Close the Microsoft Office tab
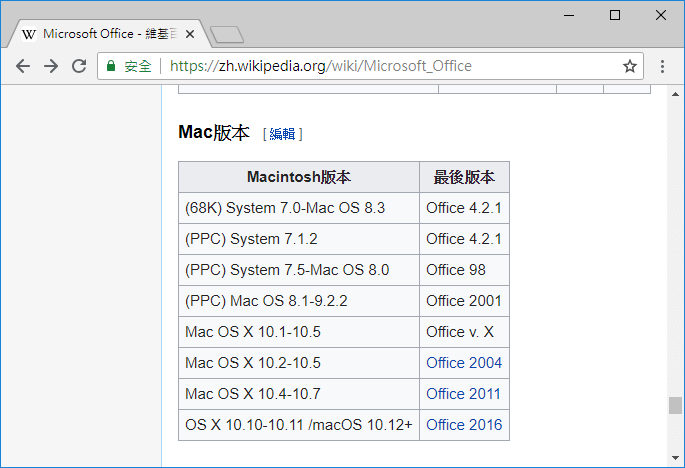The height and width of the screenshot is (468, 685). (190, 34)
